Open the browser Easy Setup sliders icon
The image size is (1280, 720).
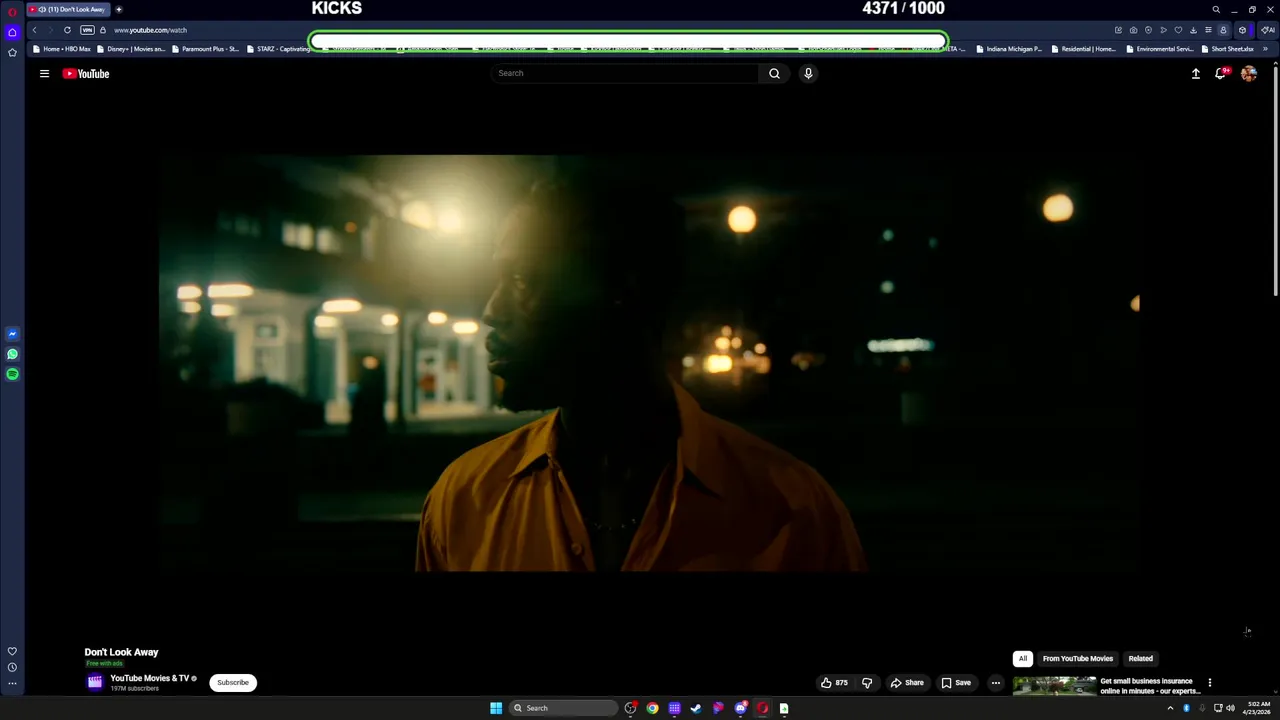point(1208,30)
